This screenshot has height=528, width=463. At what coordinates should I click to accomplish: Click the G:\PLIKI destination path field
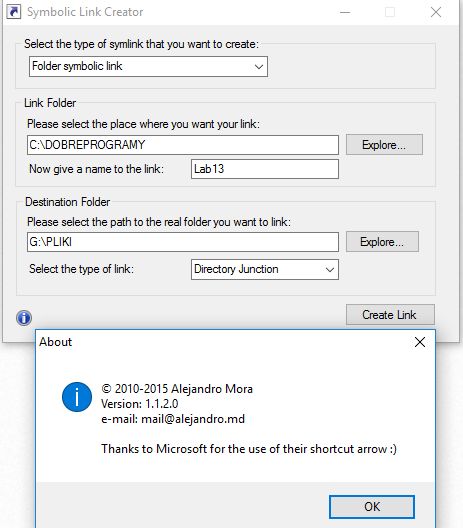coord(183,242)
